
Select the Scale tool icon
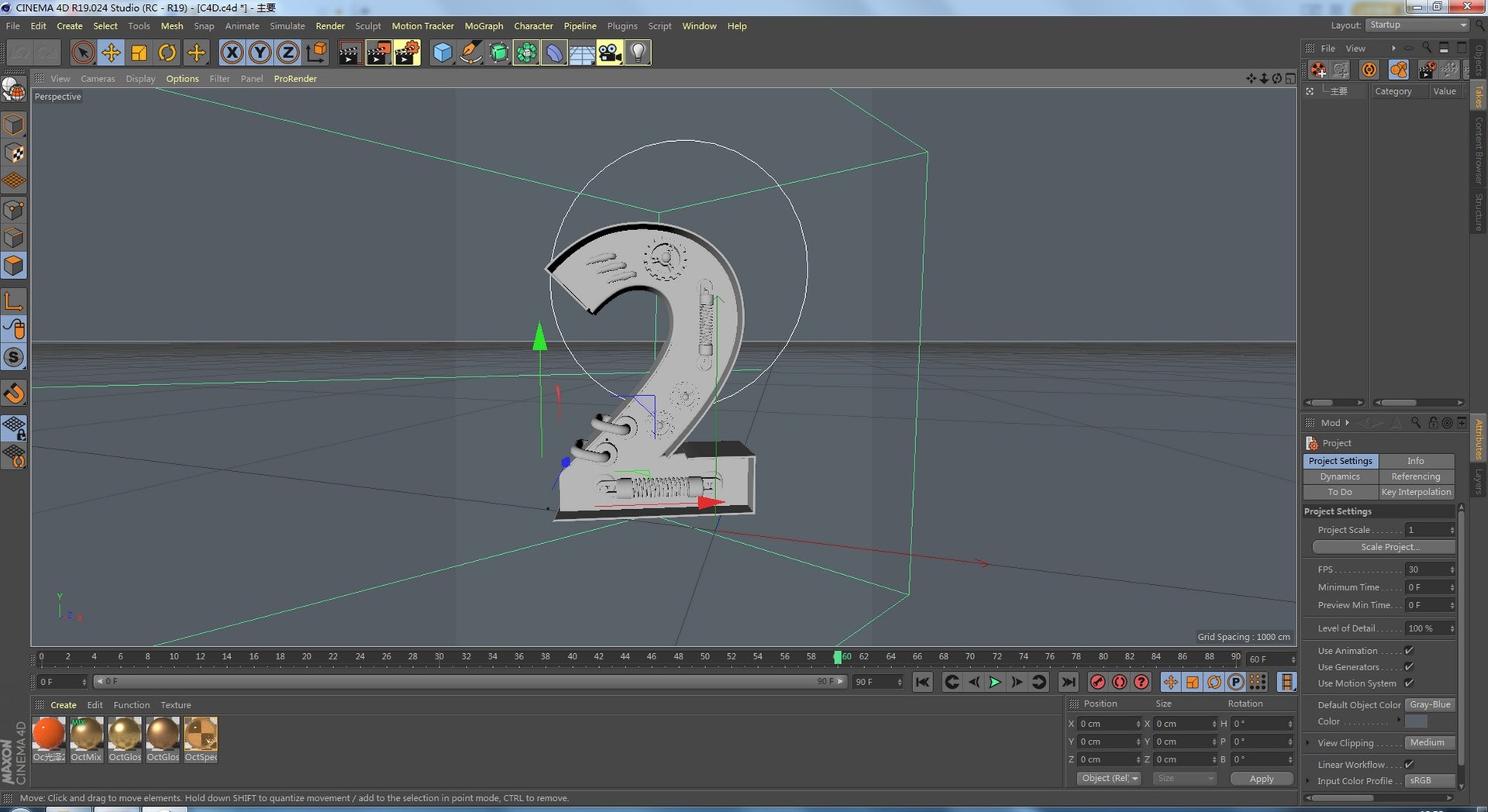pos(139,53)
